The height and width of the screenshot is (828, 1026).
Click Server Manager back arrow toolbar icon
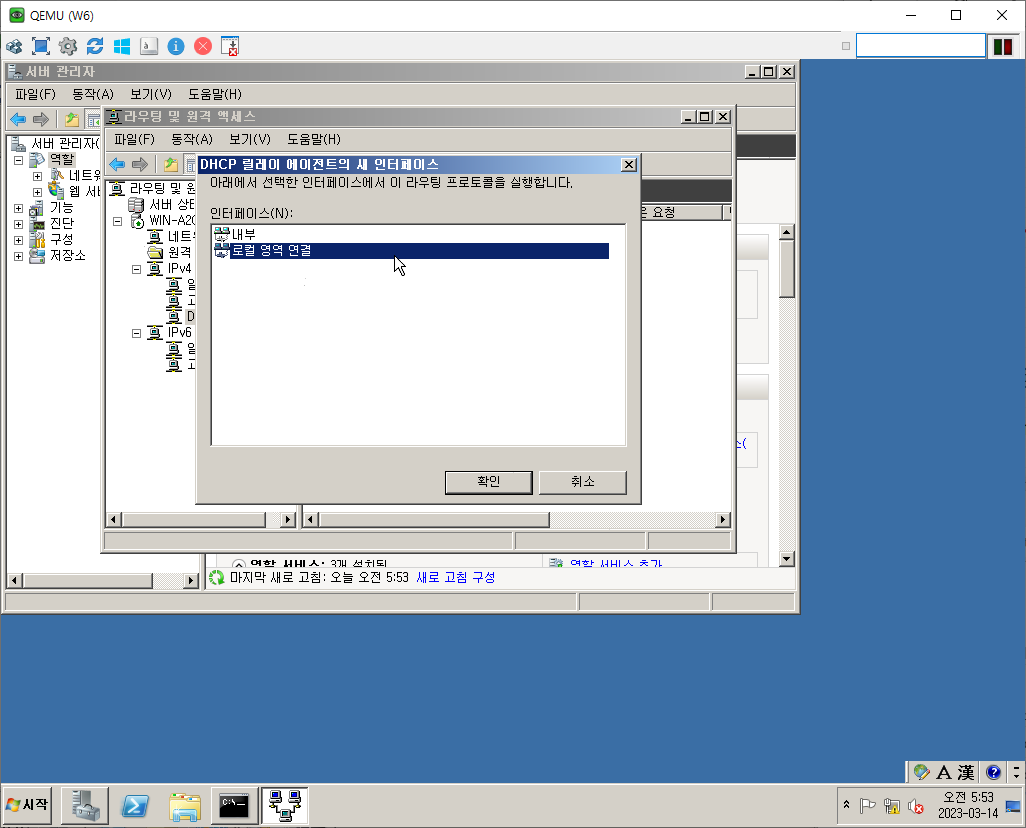tap(18, 119)
